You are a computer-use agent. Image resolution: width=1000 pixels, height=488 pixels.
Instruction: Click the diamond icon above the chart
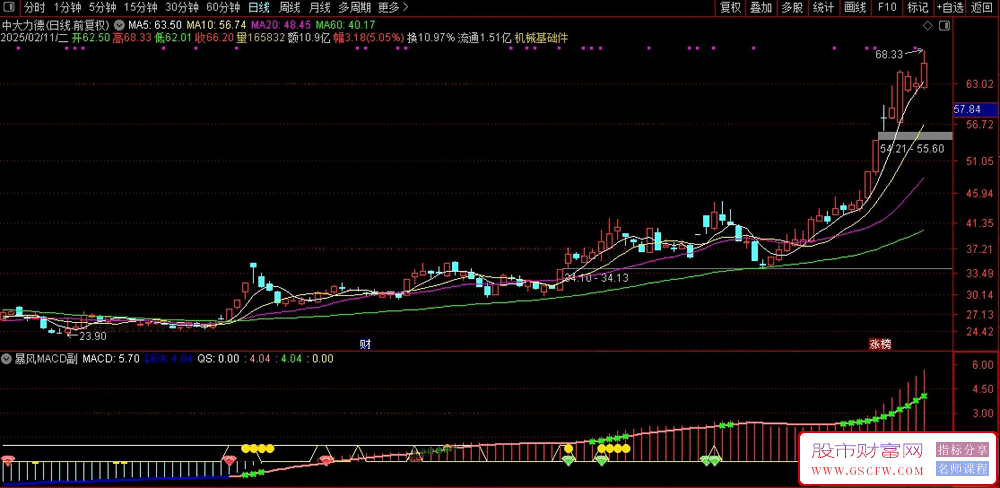(928, 26)
